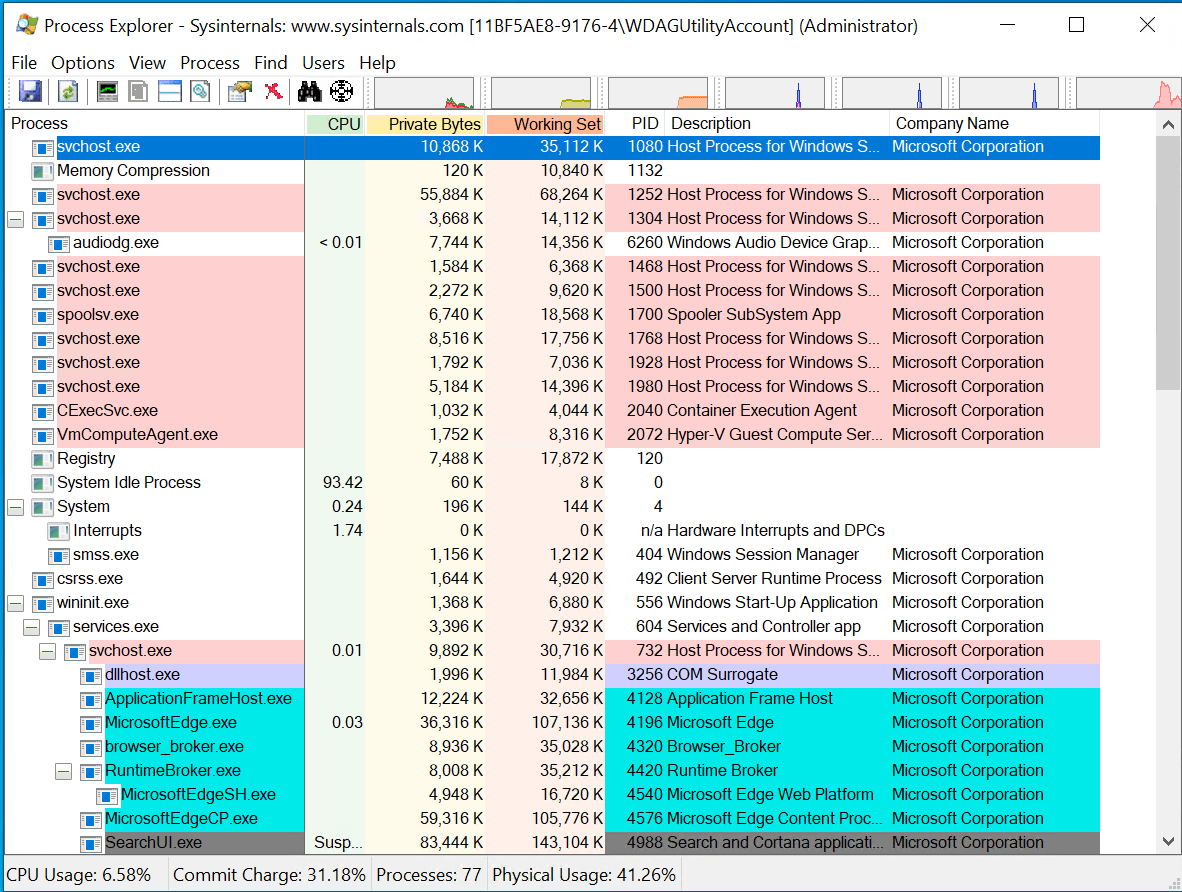The image size is (1182, 892).
Task: Click the icon beside spoolsv.exe
Action: click(x=43, y=315)
